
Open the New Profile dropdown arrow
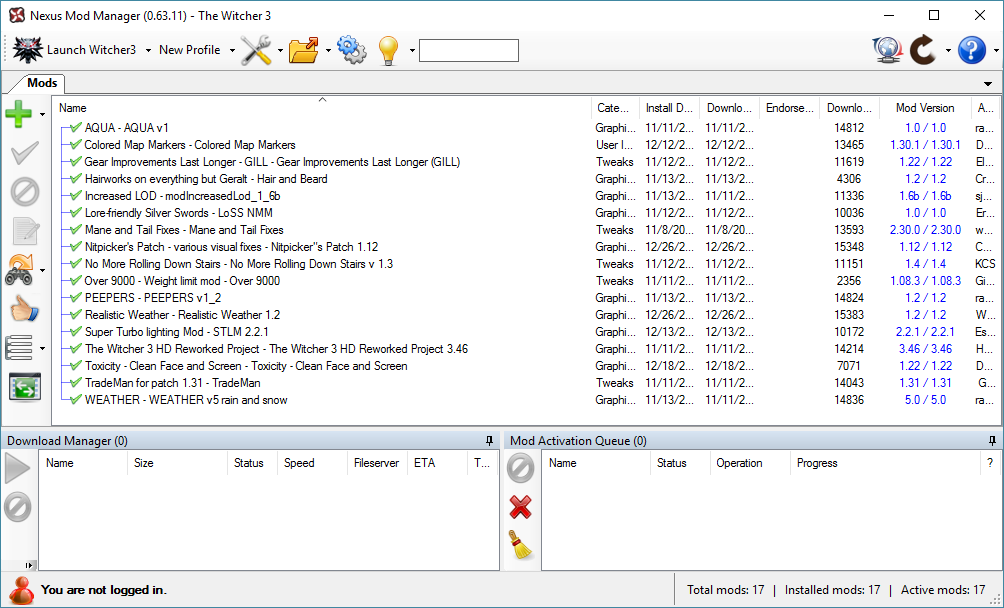tap(232, 50)
